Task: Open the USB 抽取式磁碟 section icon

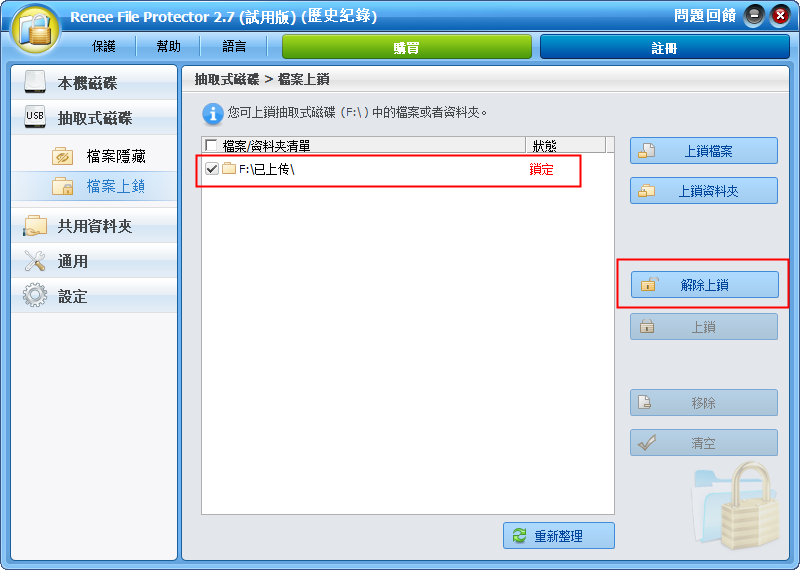Action: point(35,118)
